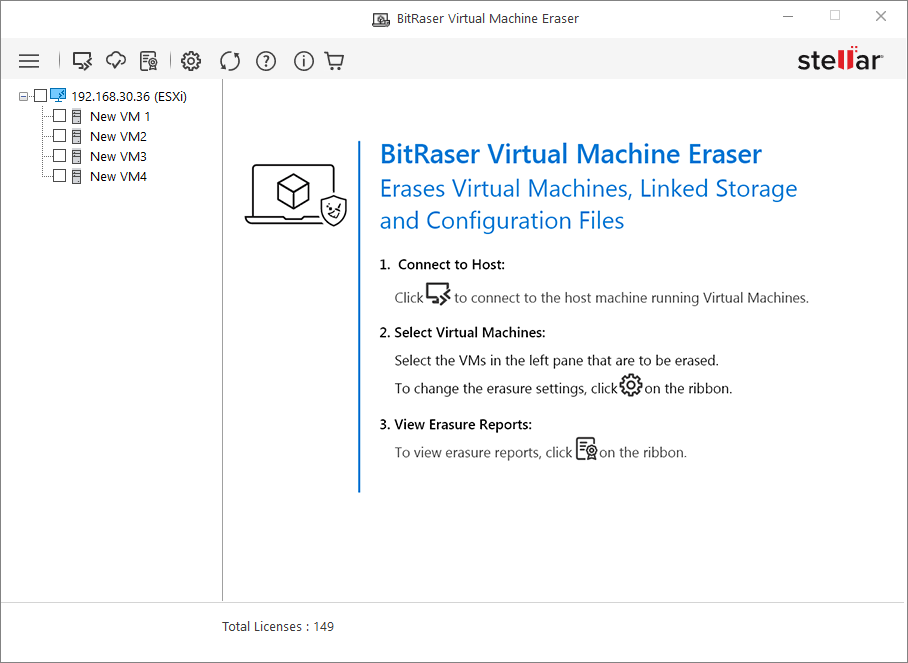Collapse the 192.168.30.36 host tree node
This screenshot has width=908, height=663.
23,96
